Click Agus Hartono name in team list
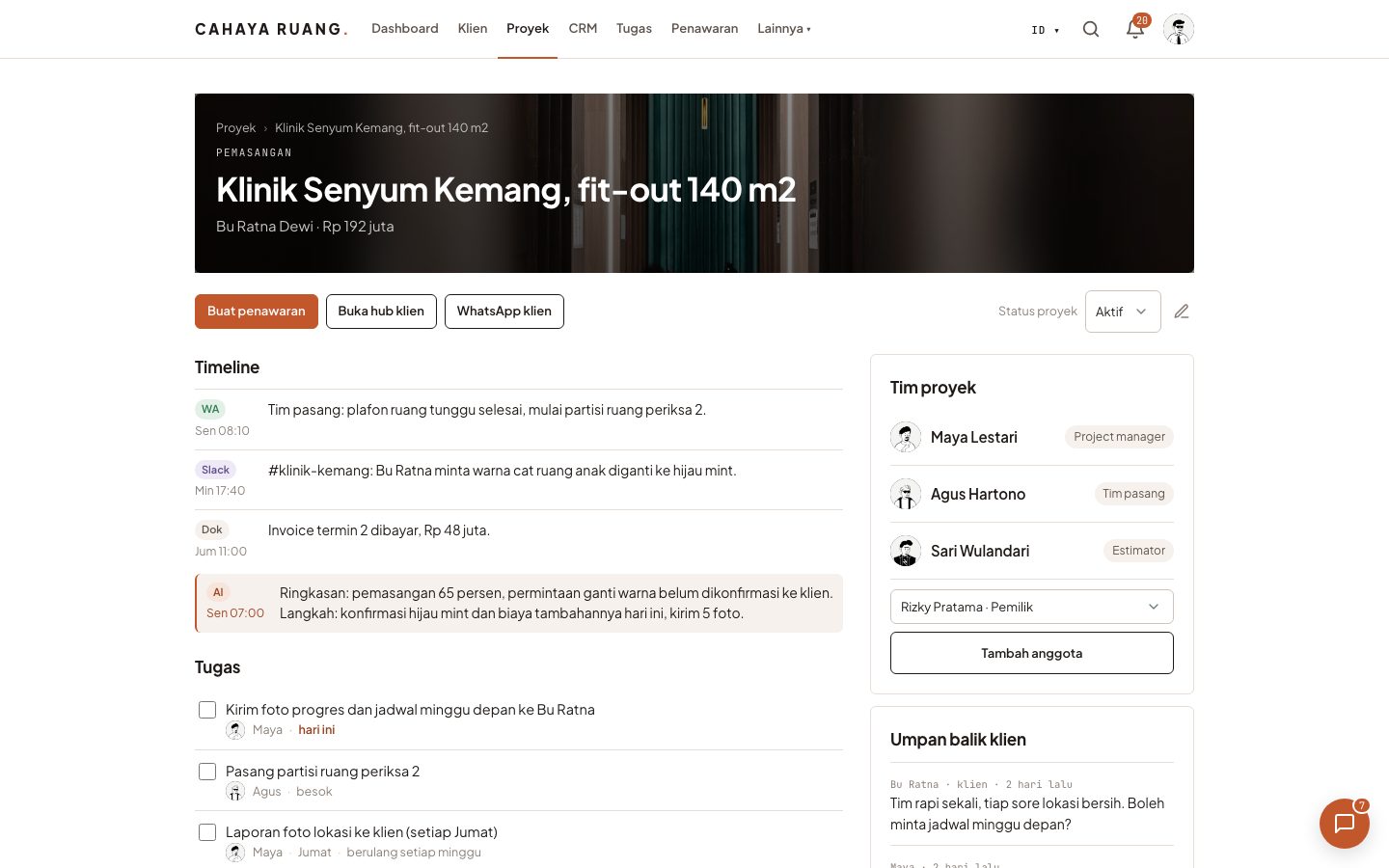Screen dimensions: 1389x868 coord(978,494)
